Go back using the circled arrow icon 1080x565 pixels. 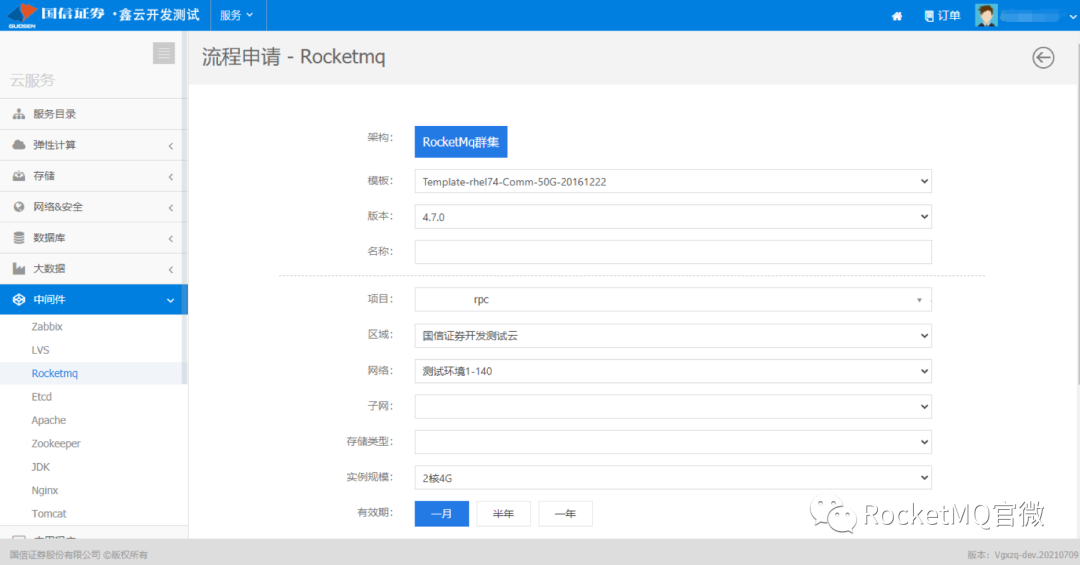point(1043,57)
